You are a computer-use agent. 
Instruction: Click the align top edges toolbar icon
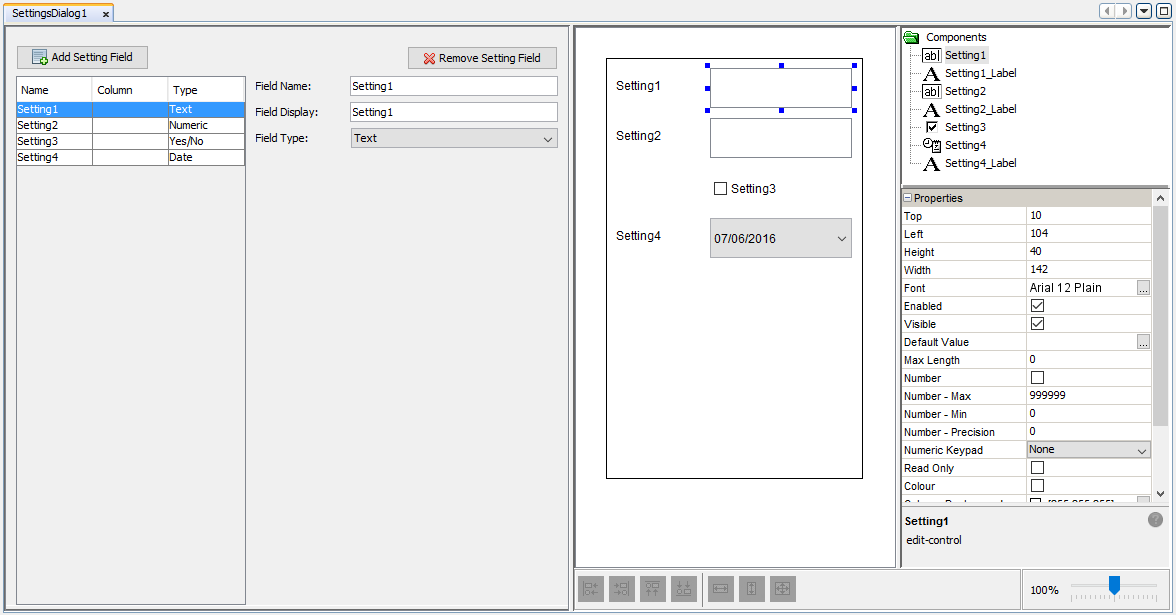coord(653,590)
